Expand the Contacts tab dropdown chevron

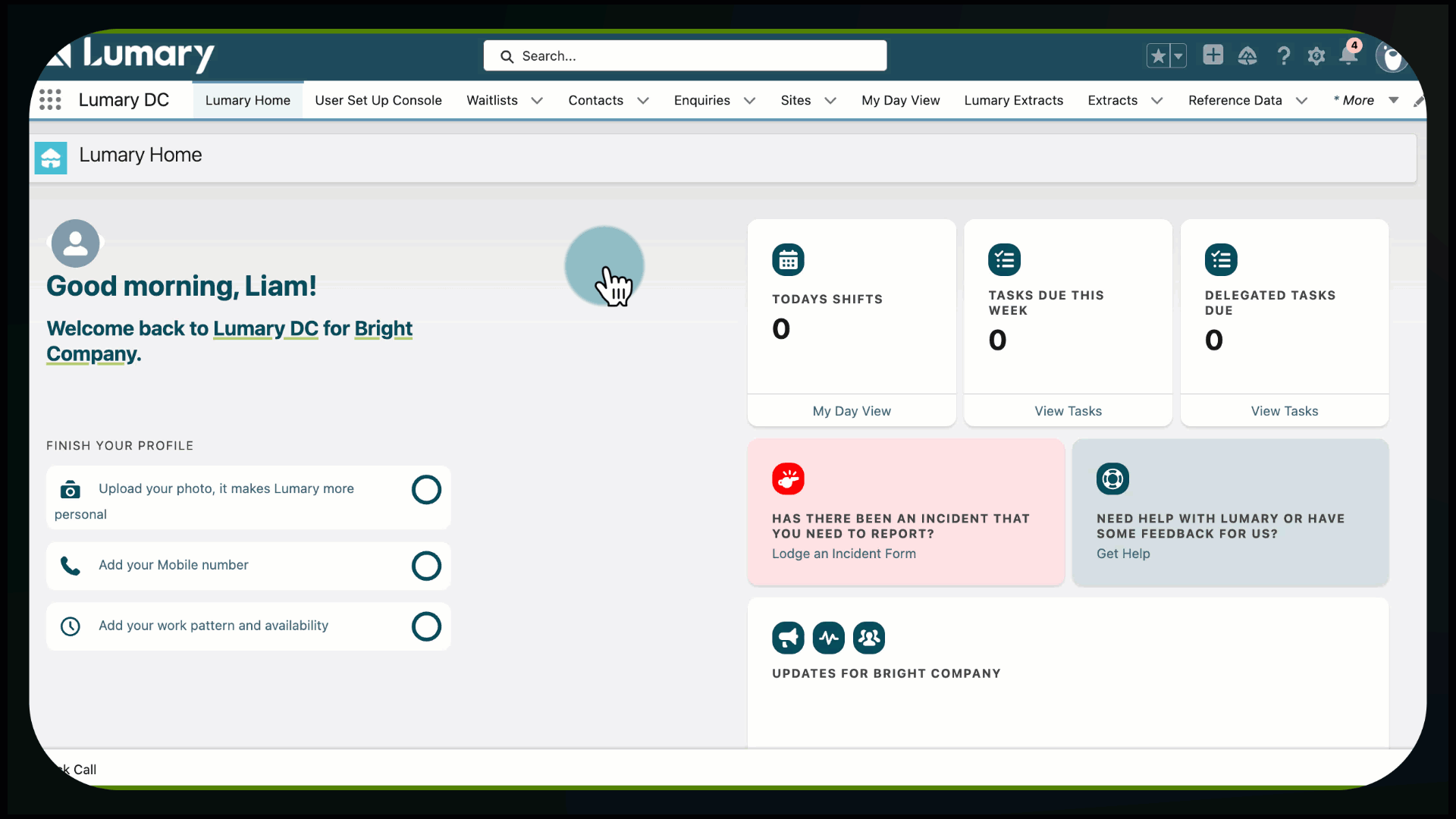[x=643, y=101]
